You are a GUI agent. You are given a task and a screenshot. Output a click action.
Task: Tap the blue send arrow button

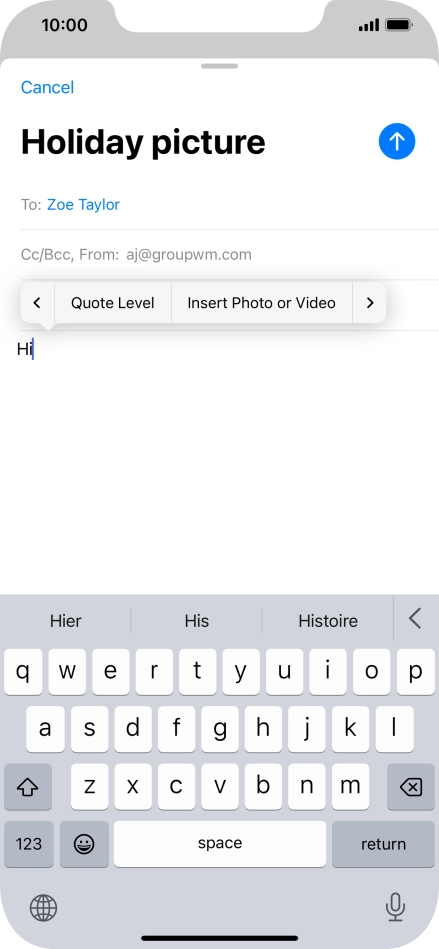tap(397, 142)
